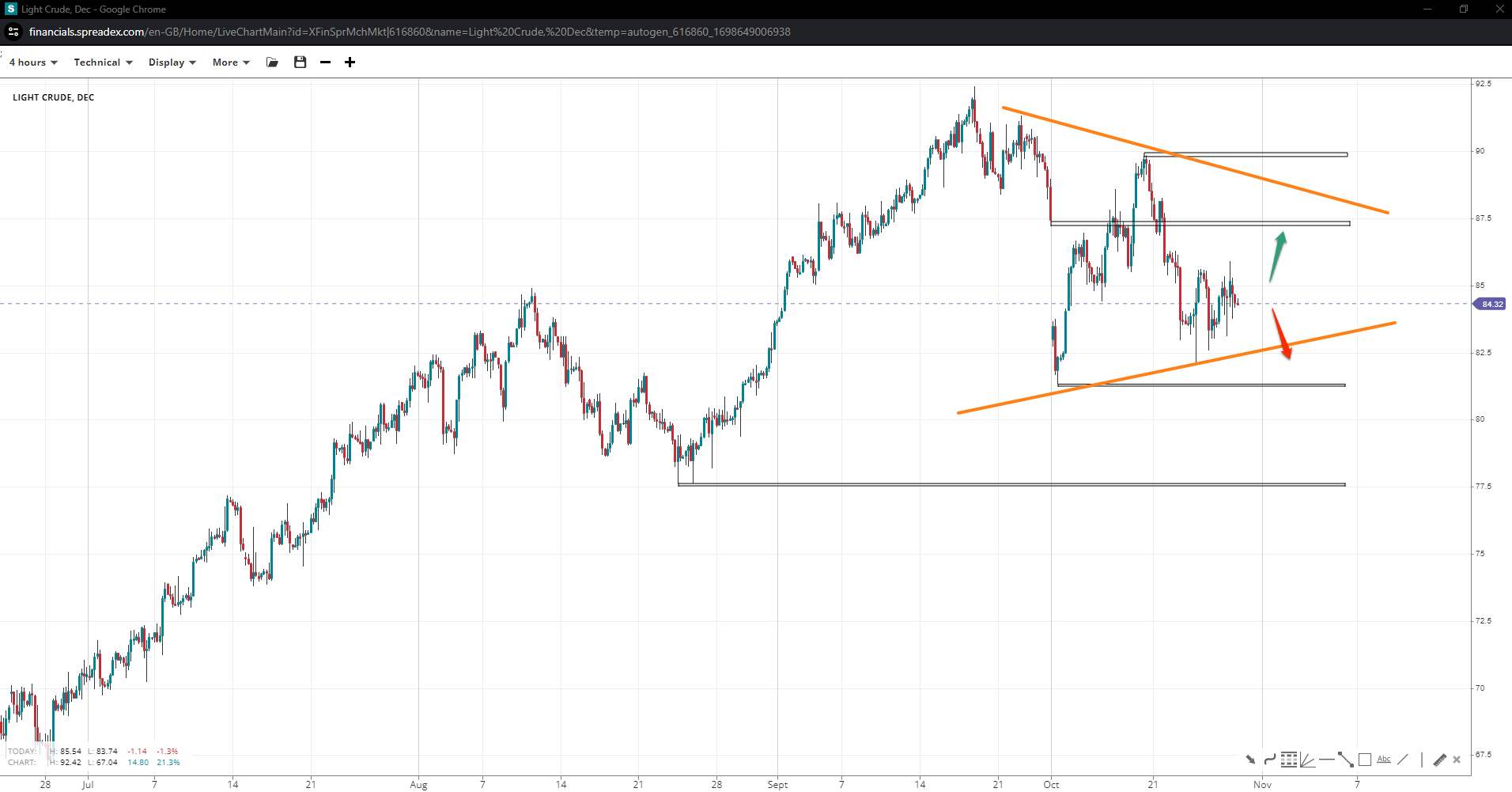Select the horizontal line tool
Screen dimensions: 1512x792
1326,760
